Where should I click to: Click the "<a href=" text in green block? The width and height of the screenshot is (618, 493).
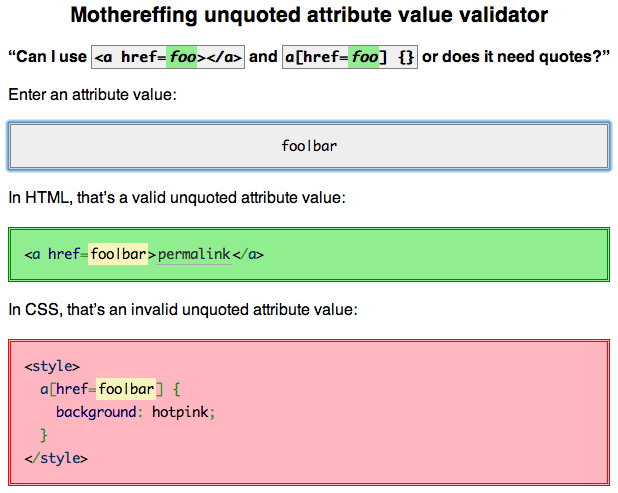click(x=56, y=254)
